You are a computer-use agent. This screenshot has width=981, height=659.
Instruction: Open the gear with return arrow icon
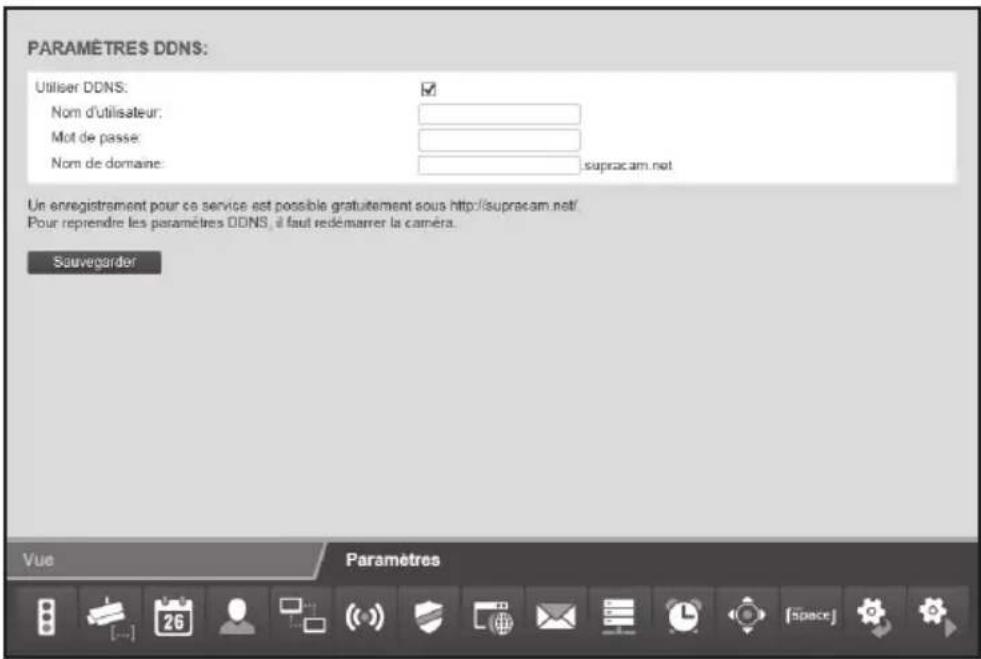[x=873, y=617]
